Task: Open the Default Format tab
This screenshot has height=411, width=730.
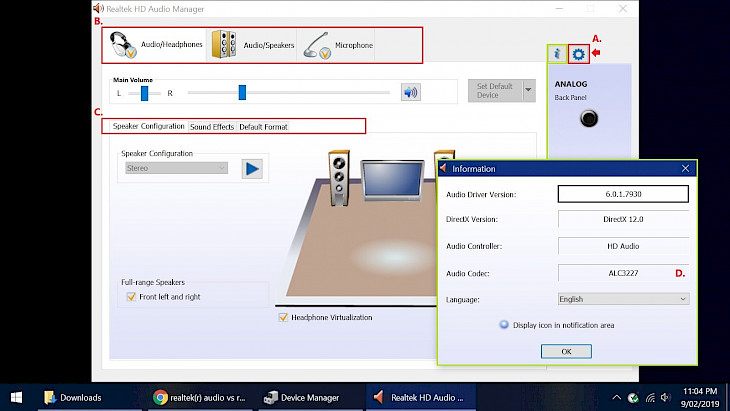Action: click(263, 127)
